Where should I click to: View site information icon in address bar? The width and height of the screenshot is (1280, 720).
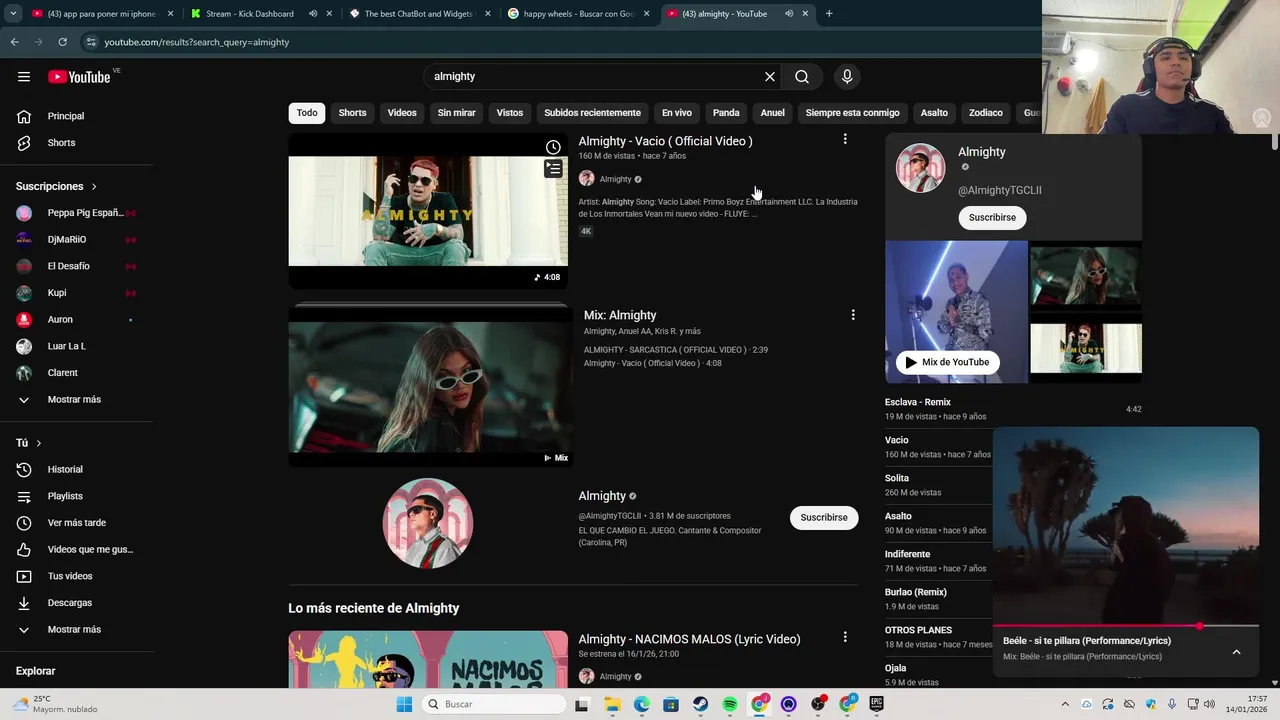(x=91, y=42)
